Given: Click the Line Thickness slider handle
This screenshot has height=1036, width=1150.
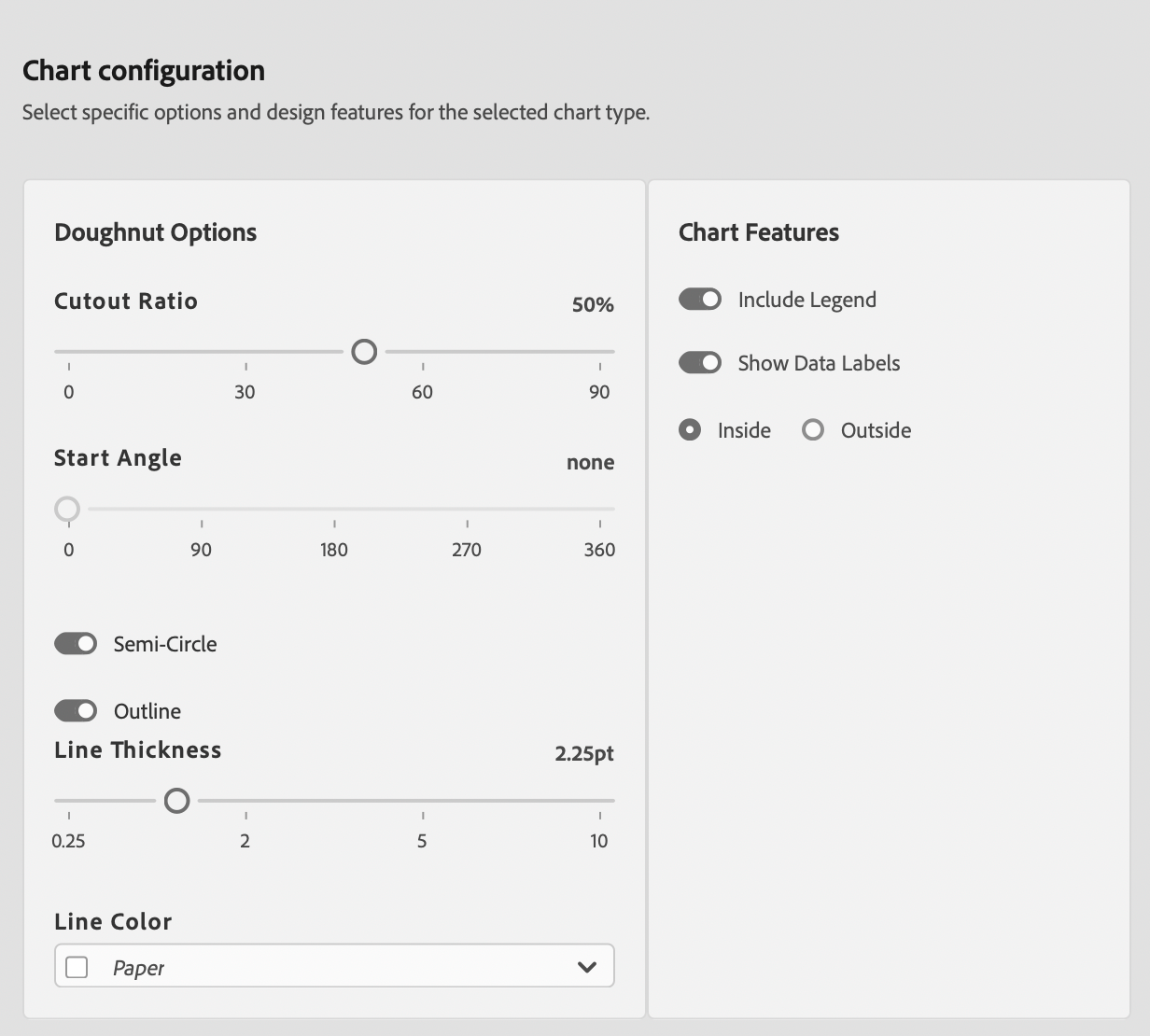Looking at the screenshot, I should click(176, 801).
